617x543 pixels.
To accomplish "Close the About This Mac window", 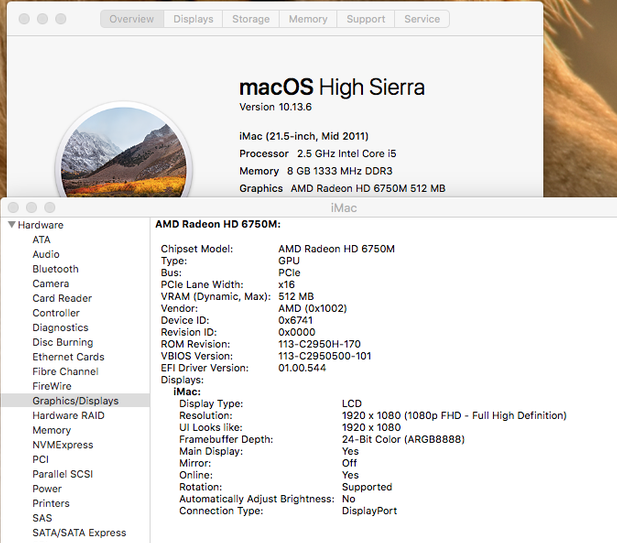I will click(24, 18).
